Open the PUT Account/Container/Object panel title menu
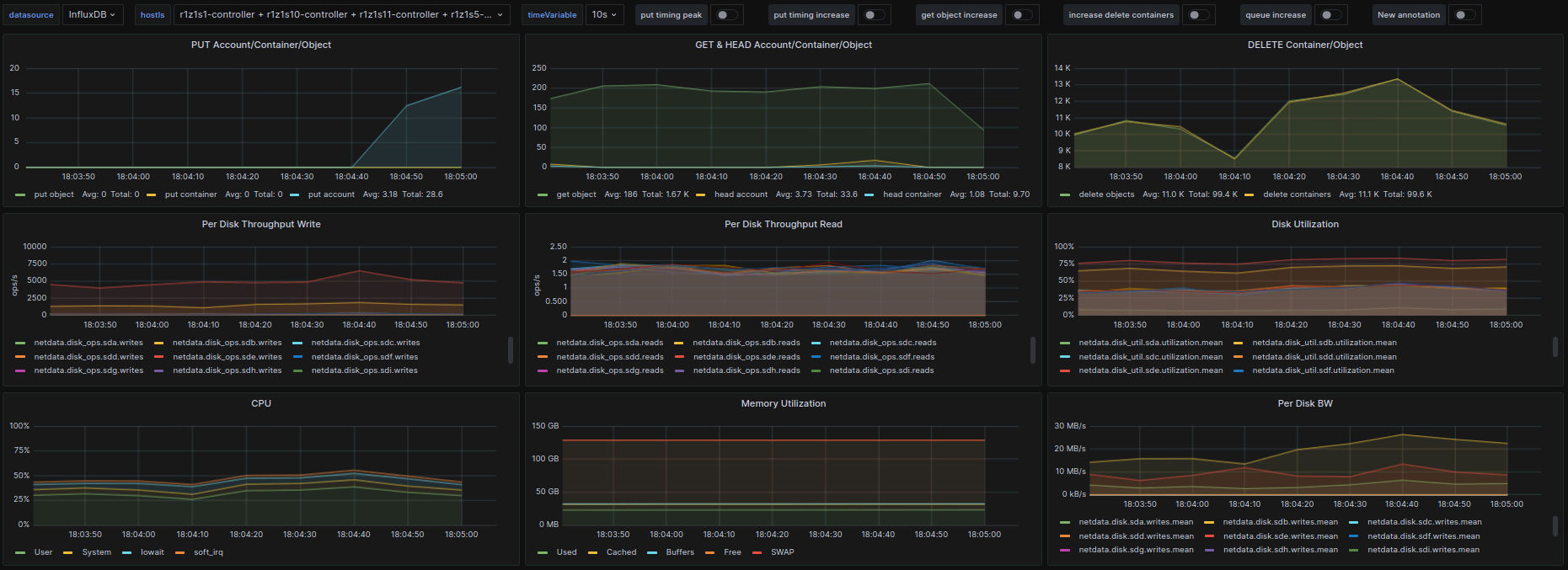Viewport: 1568px width, 570px height. [x=261, y=45]
